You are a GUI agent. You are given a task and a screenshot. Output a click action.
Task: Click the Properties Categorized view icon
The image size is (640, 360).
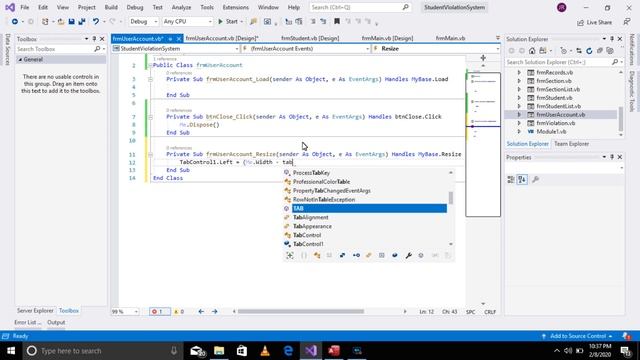511,179
